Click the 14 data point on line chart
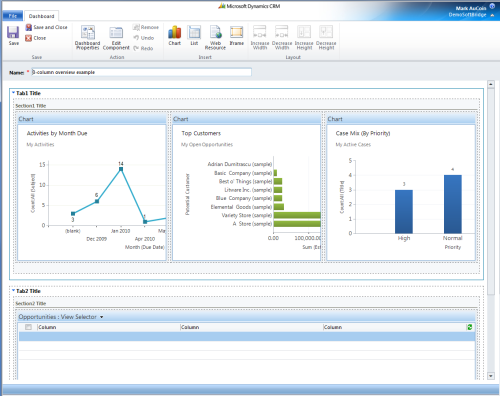Screen dimensions: 500x396 [121, 169]
